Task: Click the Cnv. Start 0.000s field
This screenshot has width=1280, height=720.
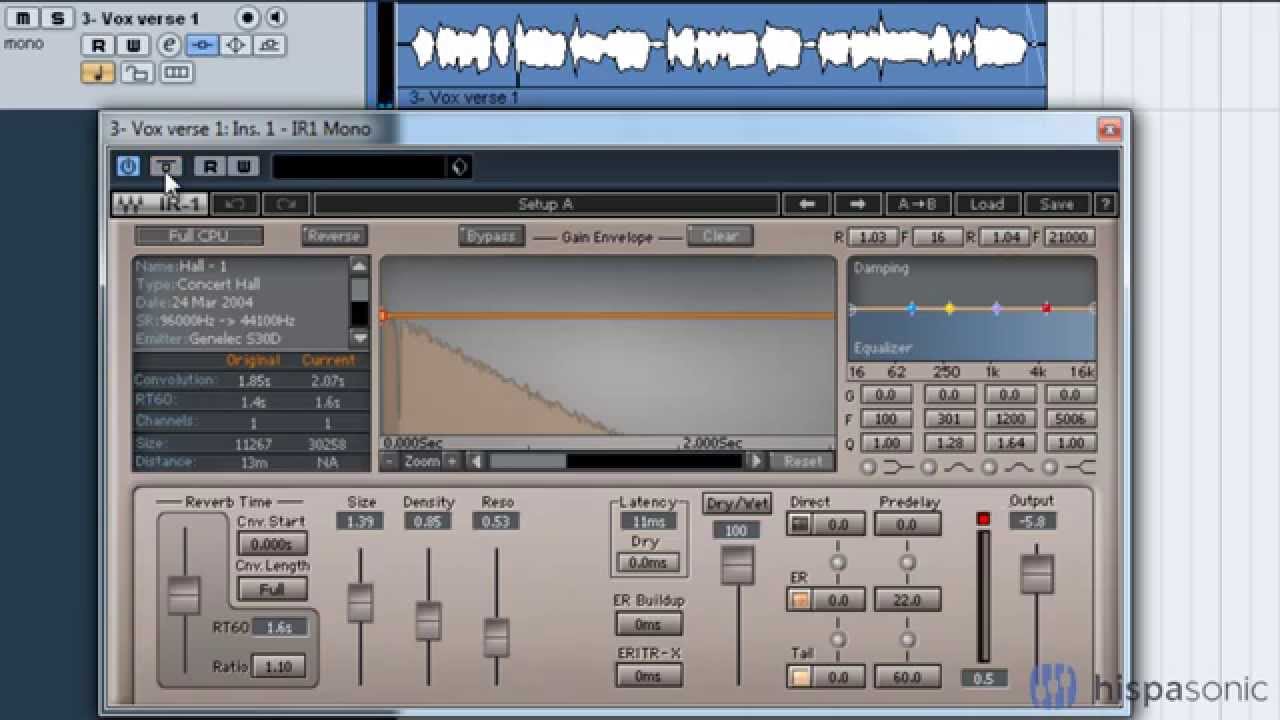Action: [x=272, y=544]
